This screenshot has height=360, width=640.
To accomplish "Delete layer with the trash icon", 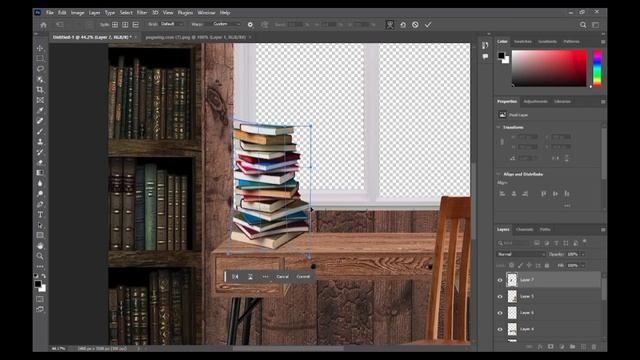I will [x=594, y=347].
